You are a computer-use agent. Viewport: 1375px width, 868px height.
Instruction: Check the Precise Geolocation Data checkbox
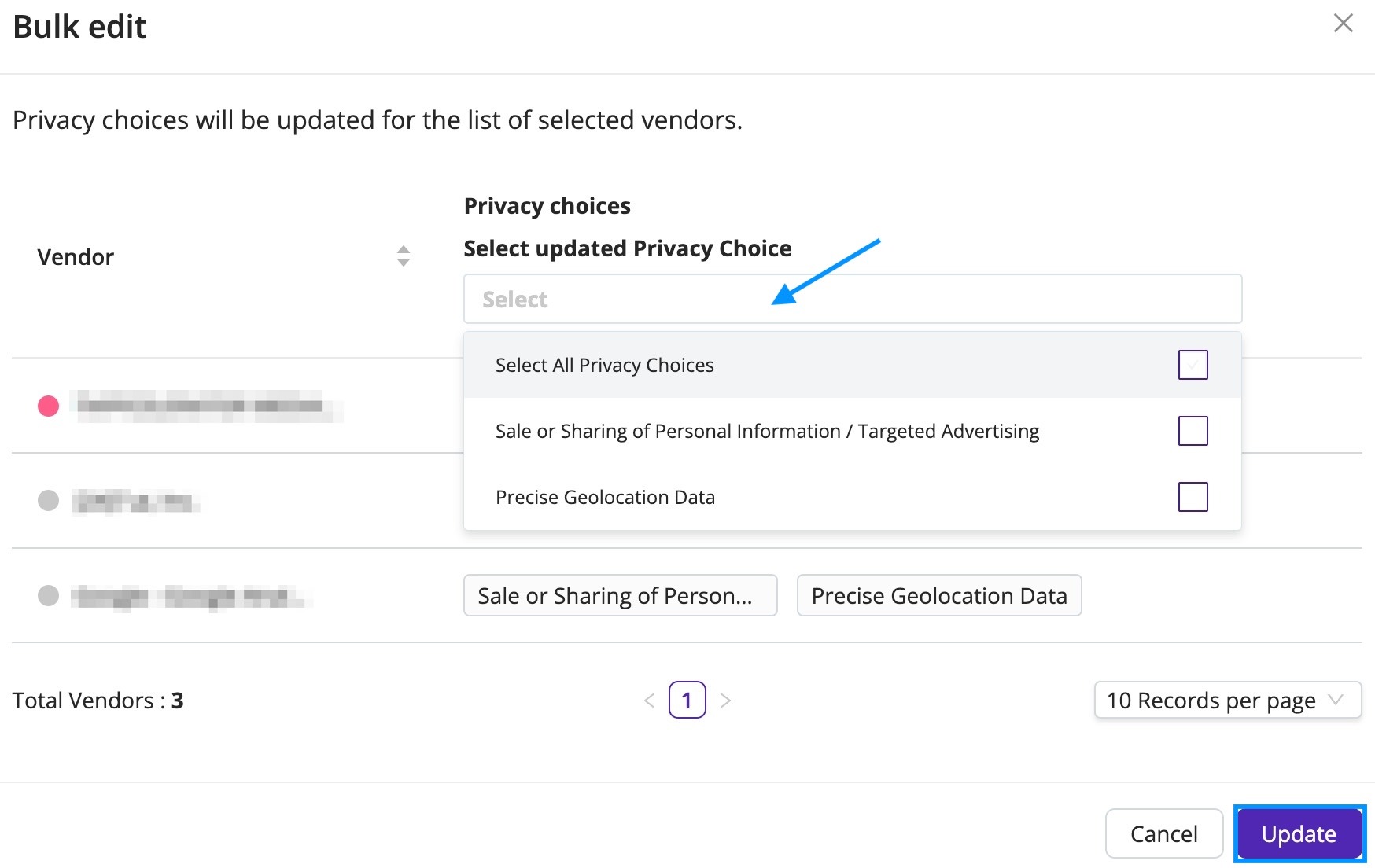tap(1193, 497)
